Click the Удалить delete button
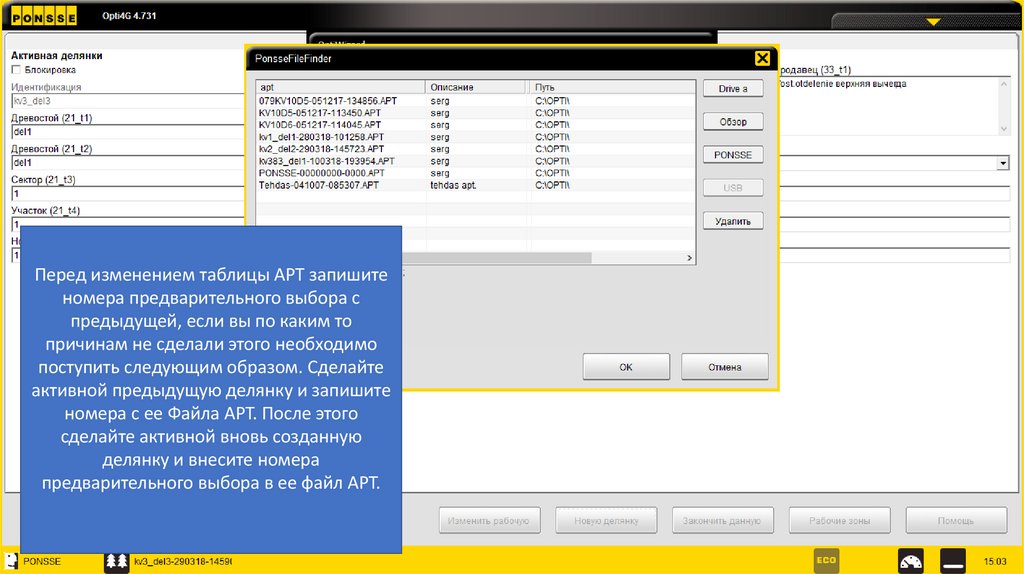1024x574 pixels. pyautogui.click(x=733, y=221)
